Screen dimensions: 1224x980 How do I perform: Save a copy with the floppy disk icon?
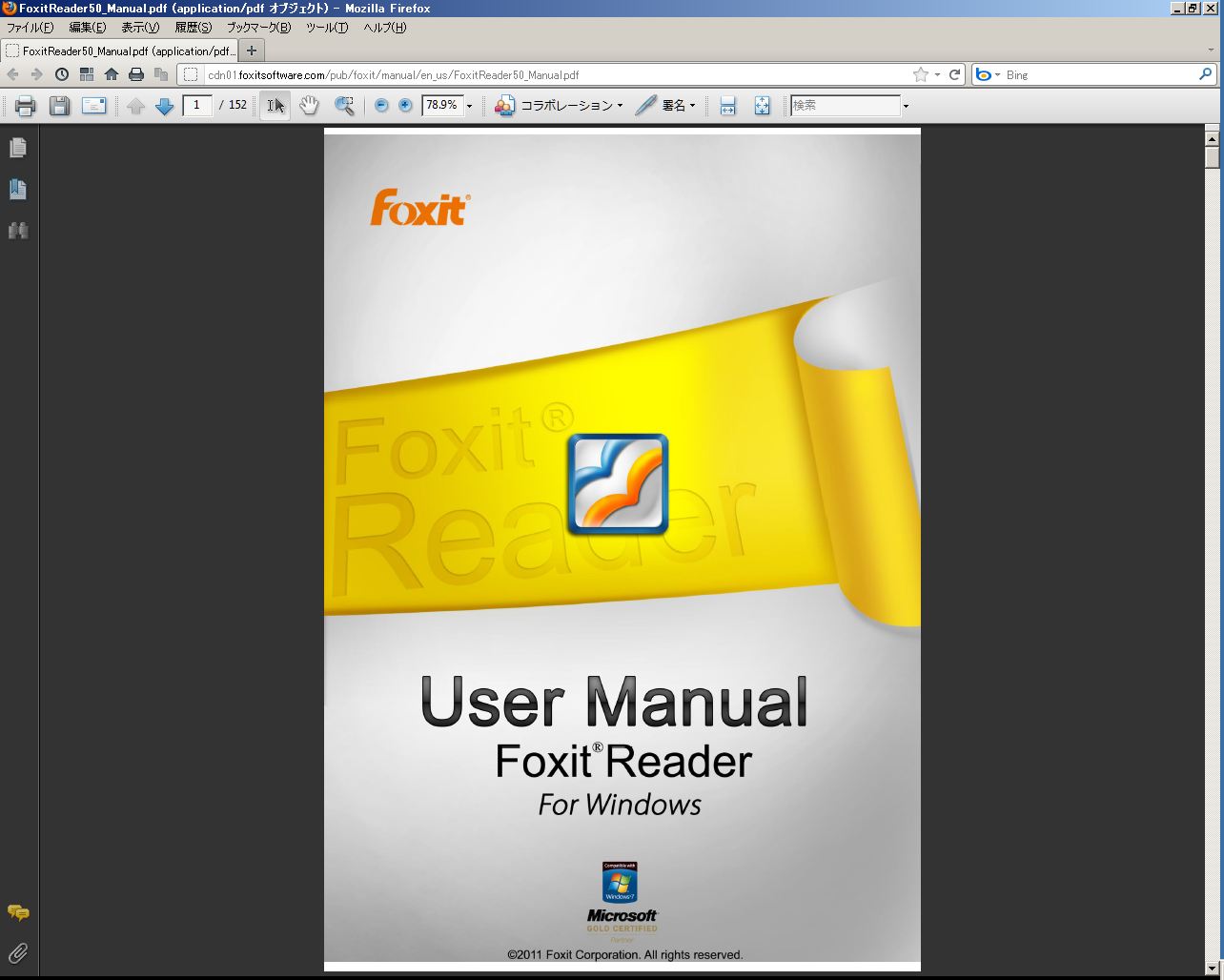(x=59, y=106)
